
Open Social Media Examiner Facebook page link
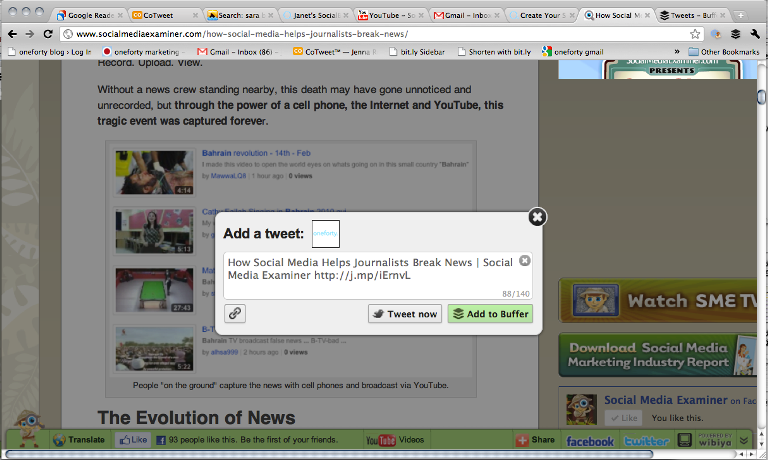pyautogui.click(x=665, y=400)
